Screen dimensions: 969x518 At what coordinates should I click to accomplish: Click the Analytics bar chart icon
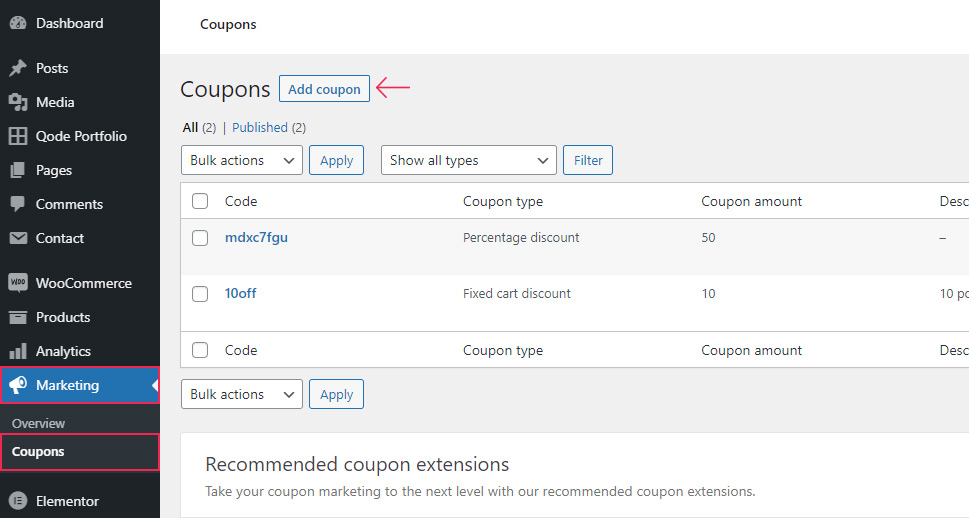click(17, 351)
